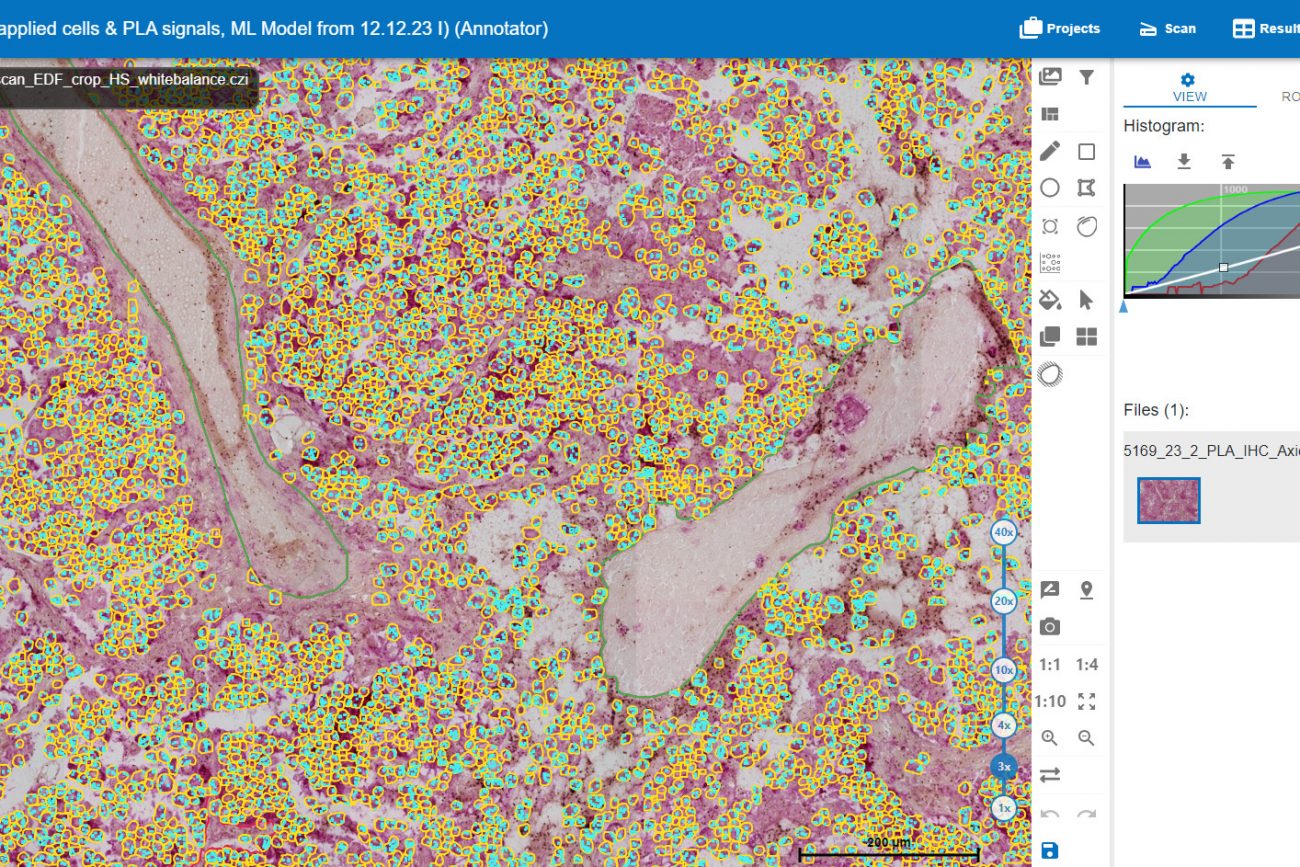This screenshot has height=867, width=1300.
Task: Set magnification slider to 20x
Action: click(x=1004, y=601)
